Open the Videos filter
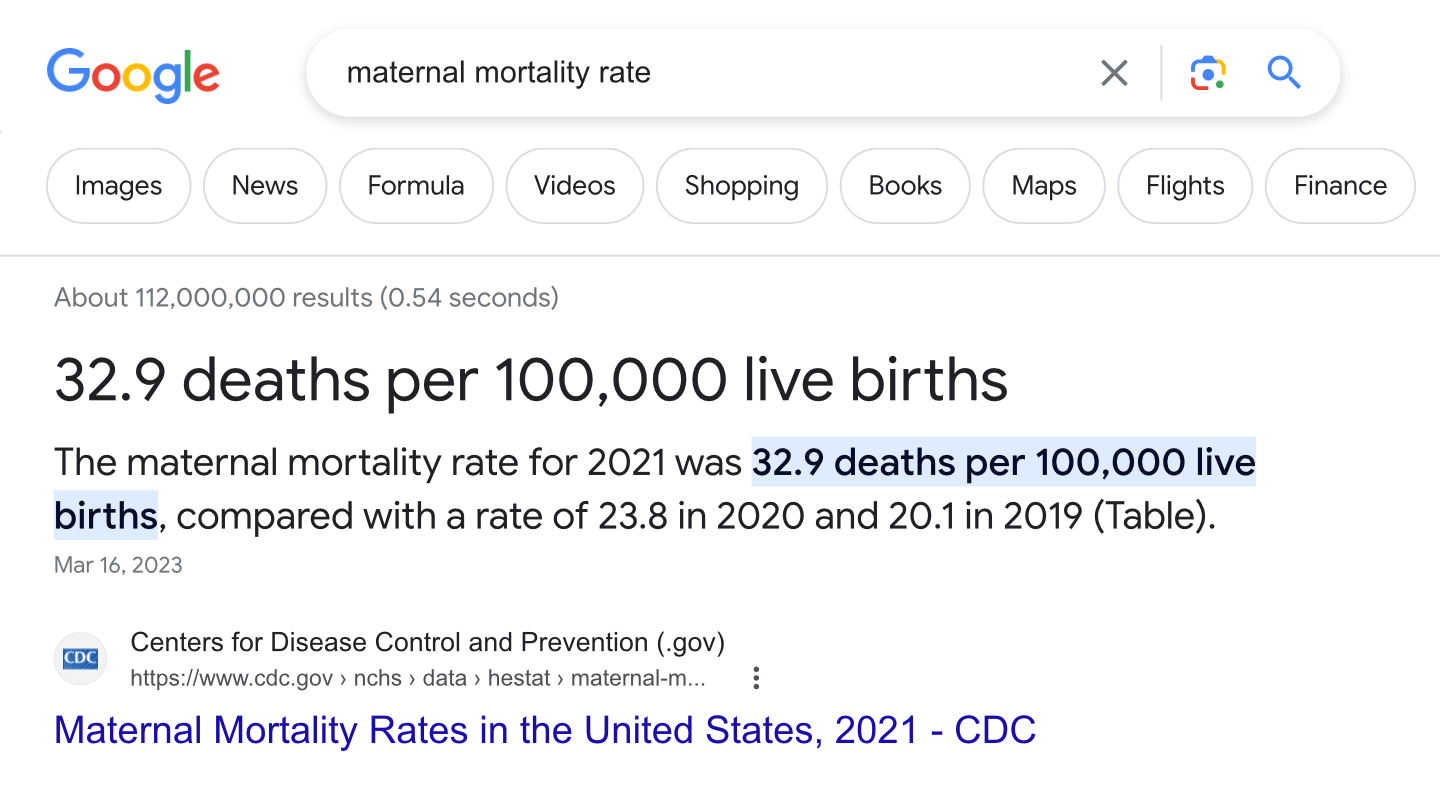The image size is (1440, 785). point(575,186)
